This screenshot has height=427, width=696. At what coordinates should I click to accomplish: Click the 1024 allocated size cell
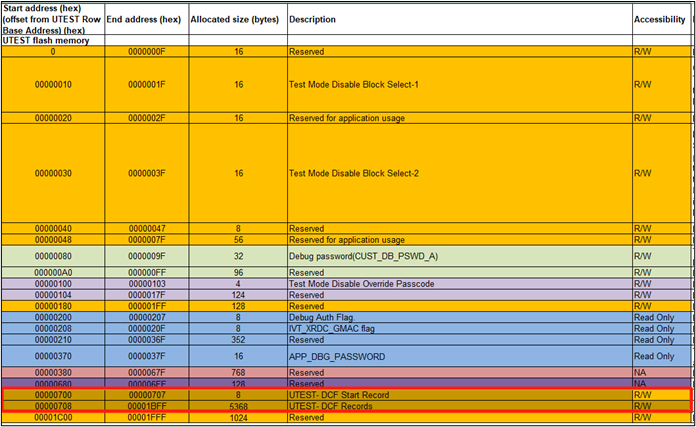238,418
